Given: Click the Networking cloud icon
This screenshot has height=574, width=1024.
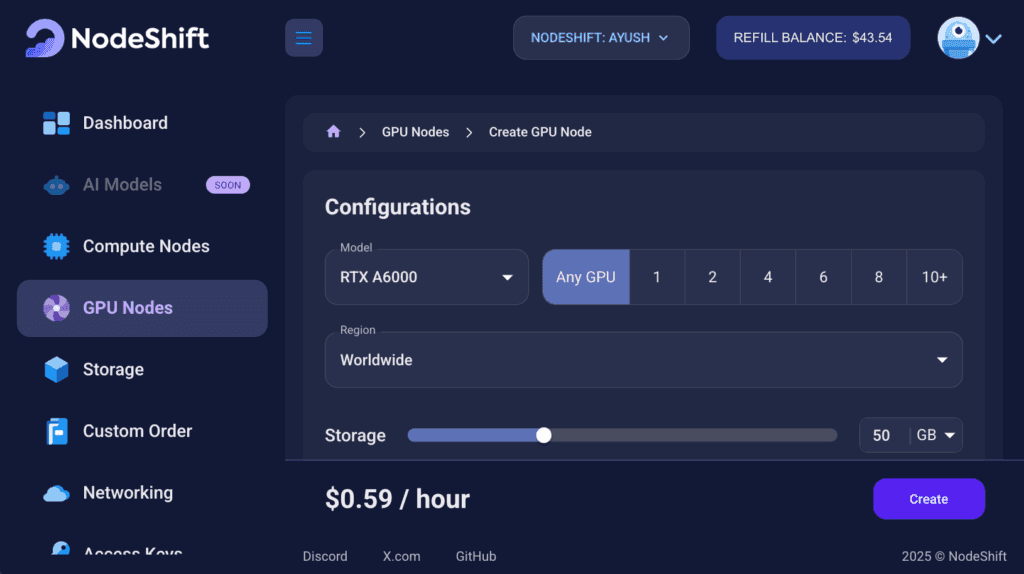Looking at the screenshot, I should 56,493.
